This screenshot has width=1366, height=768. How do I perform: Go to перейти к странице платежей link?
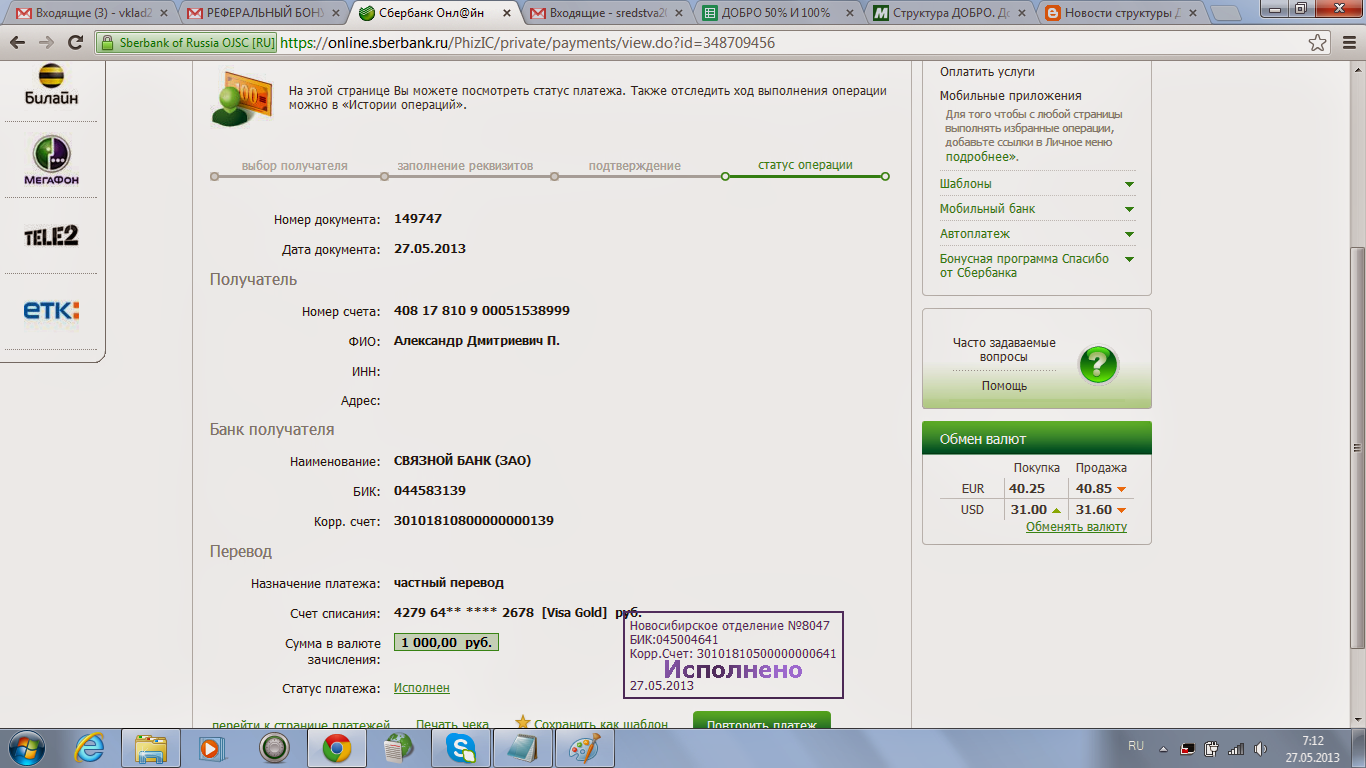click(x=301, y=724)
